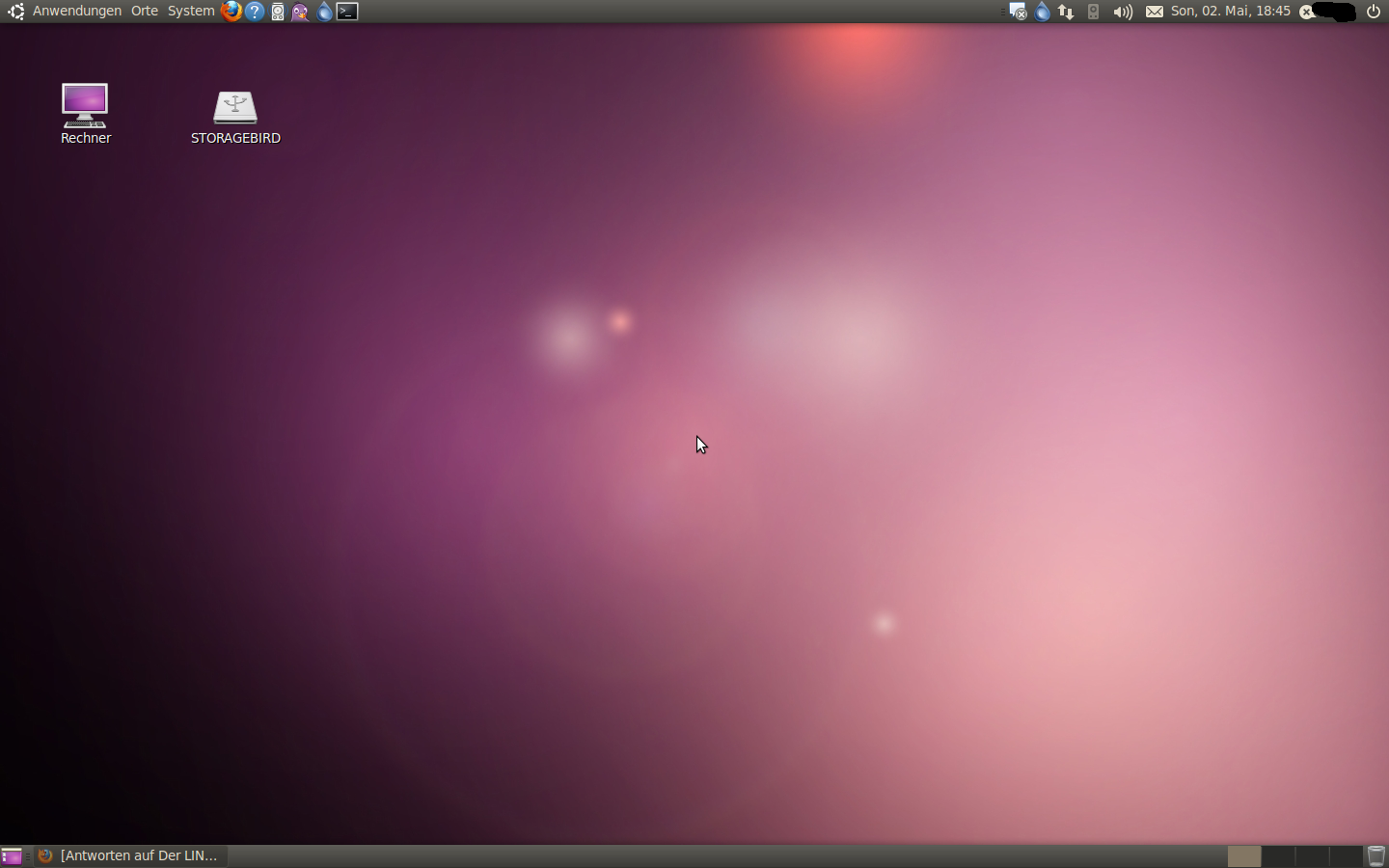Open the volume speaker indicator
This screenshot has width=1389, height=868.
point(1123,12)
